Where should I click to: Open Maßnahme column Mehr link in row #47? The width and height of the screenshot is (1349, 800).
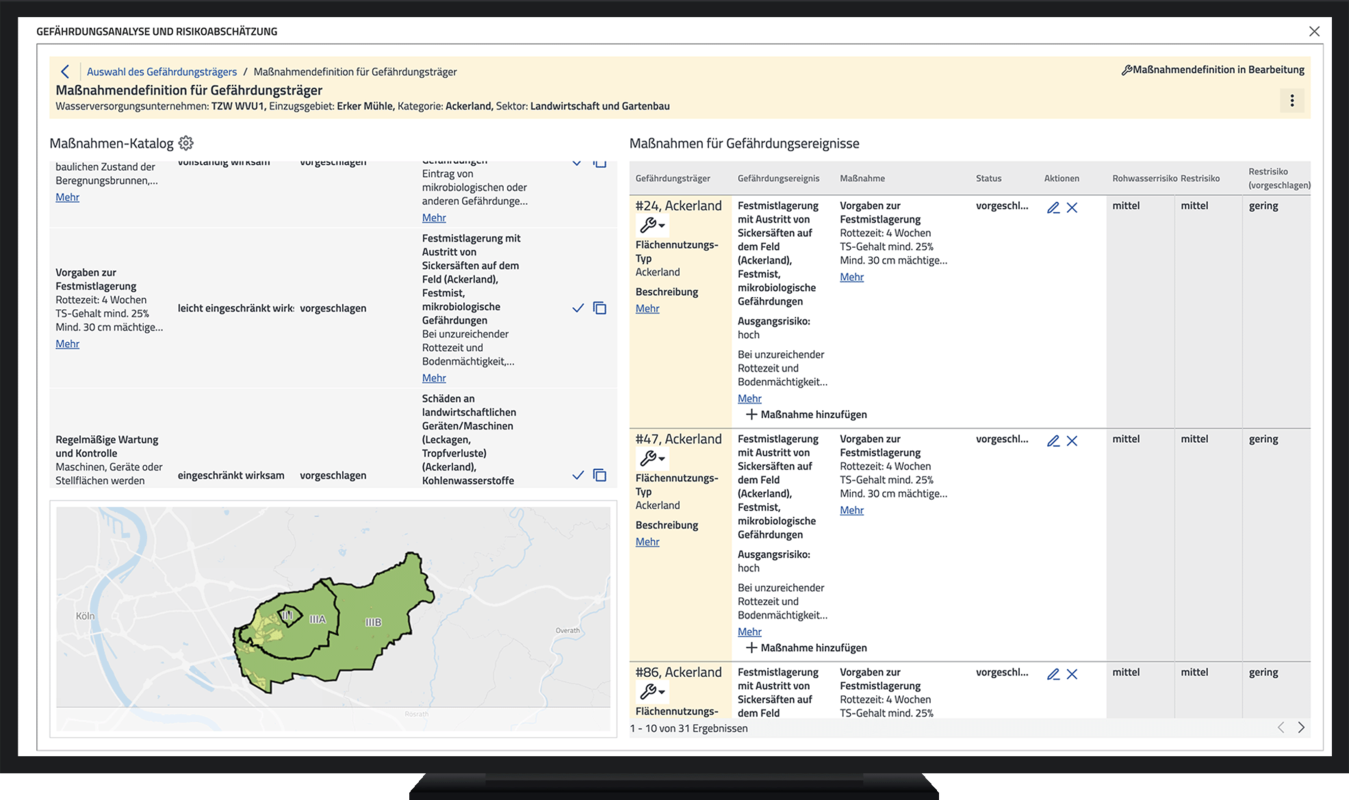pos(851,510)
